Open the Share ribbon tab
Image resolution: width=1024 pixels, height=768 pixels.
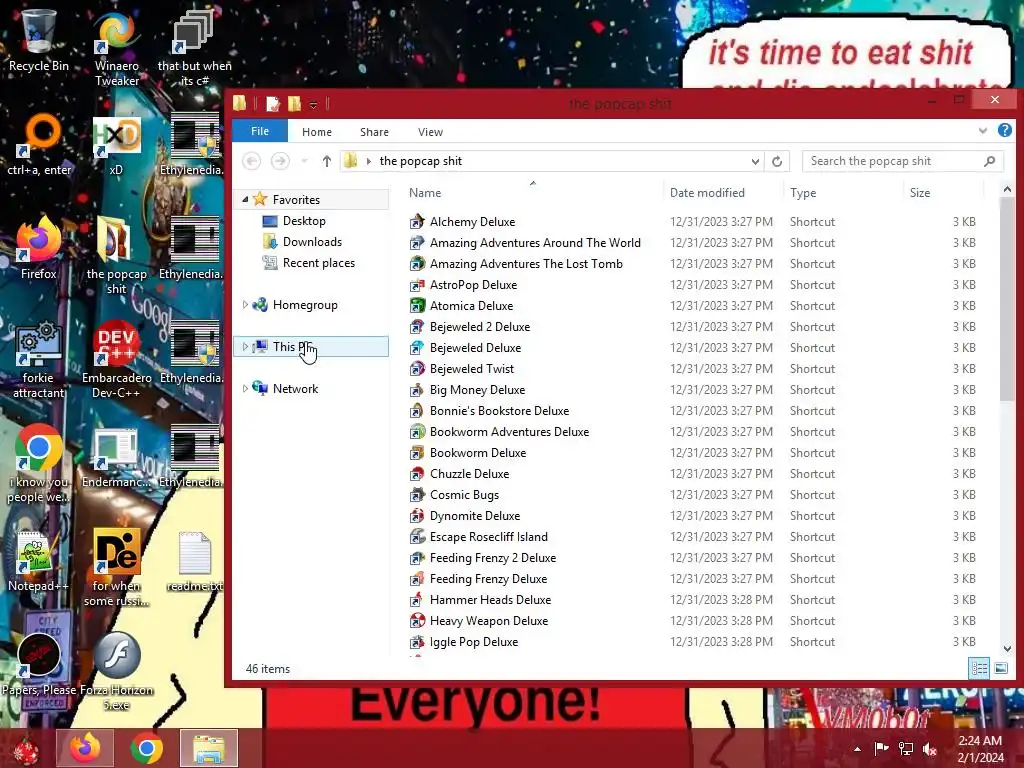pyautogui.click(x=374, y=132)
